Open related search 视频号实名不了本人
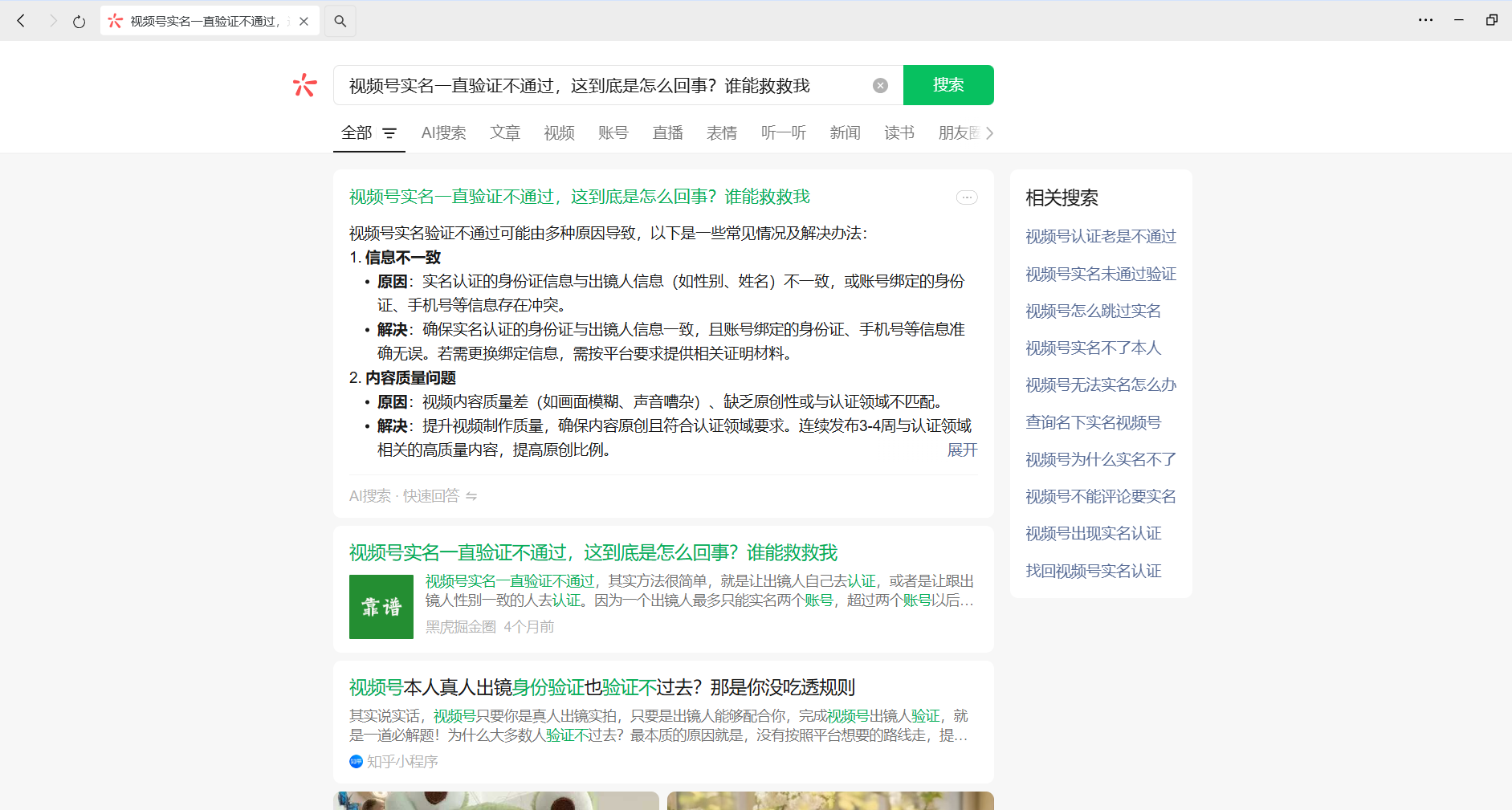The height and width of the screenshot is (810, 1512). click(1093, 348)
